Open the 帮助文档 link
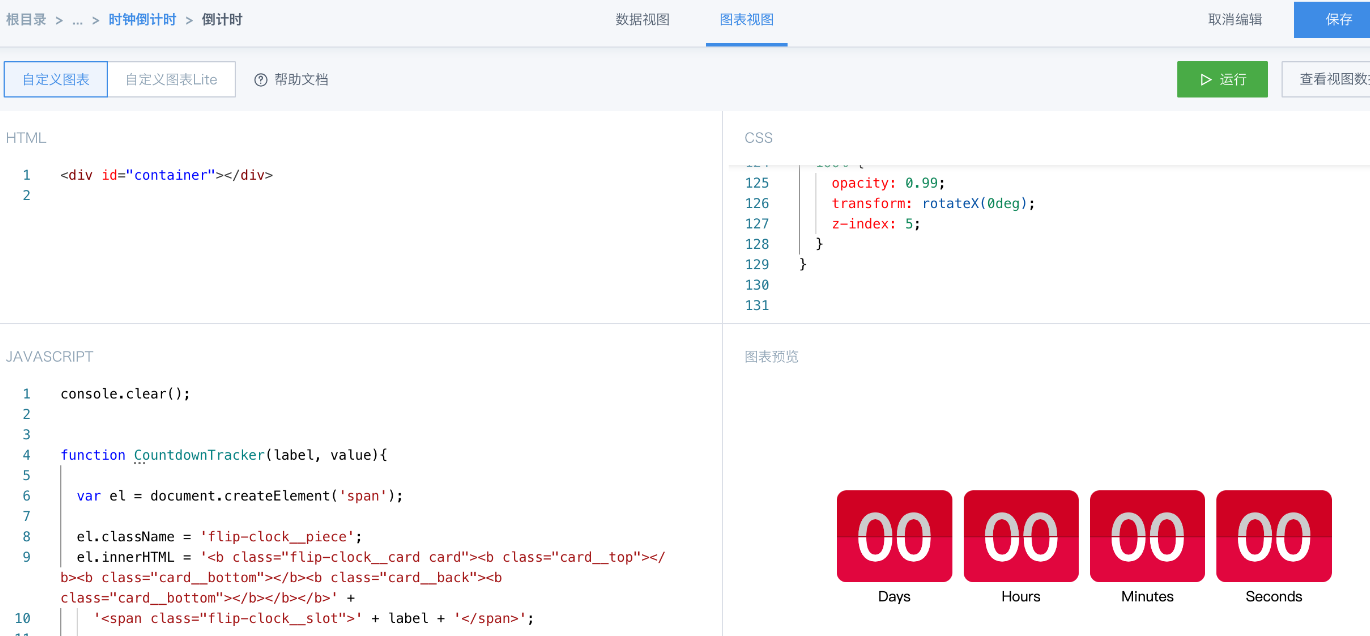Image resolution: width=1370 pixels, height=636 pixels. click(301, 80)
